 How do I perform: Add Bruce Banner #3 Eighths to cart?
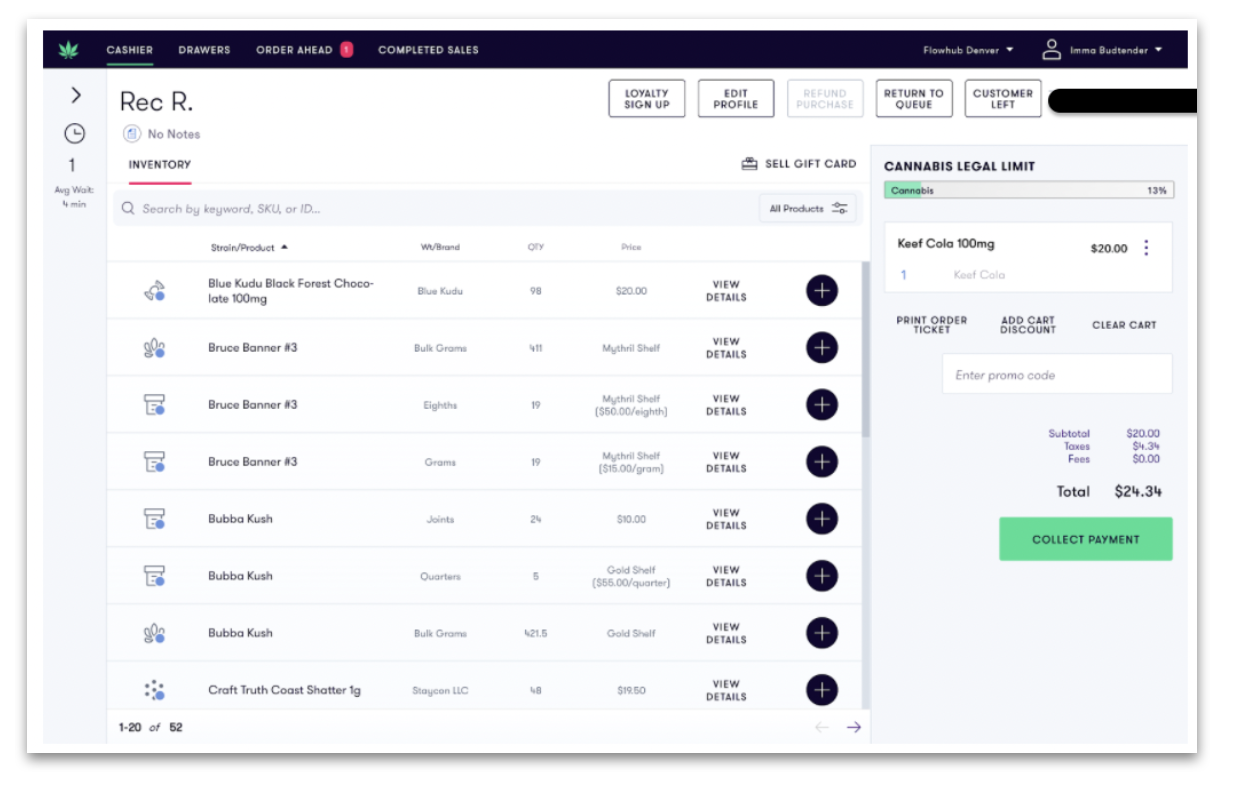click(x=822, y=405)
